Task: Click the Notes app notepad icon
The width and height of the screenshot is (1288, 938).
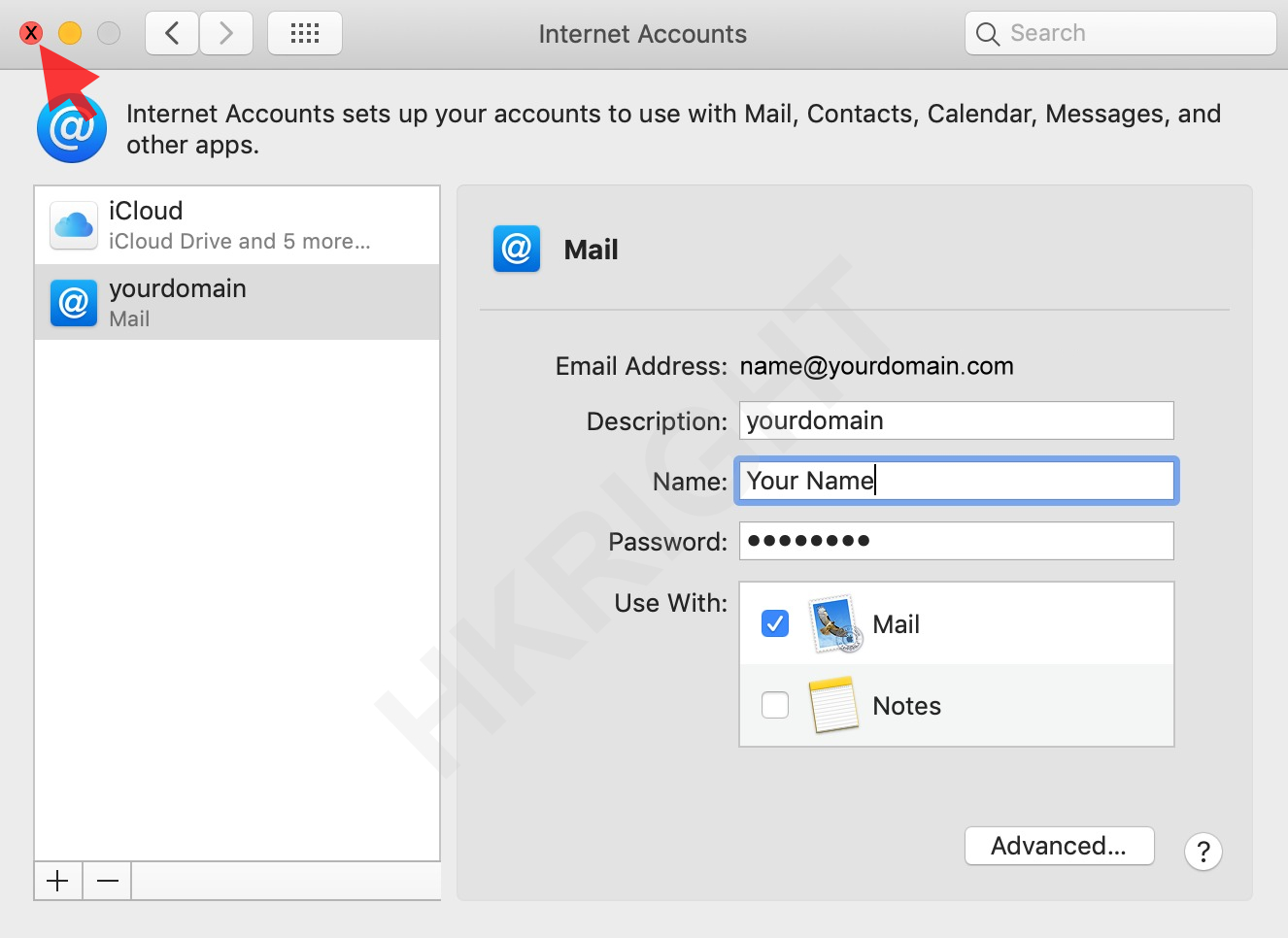Action: tap(834, 705)
